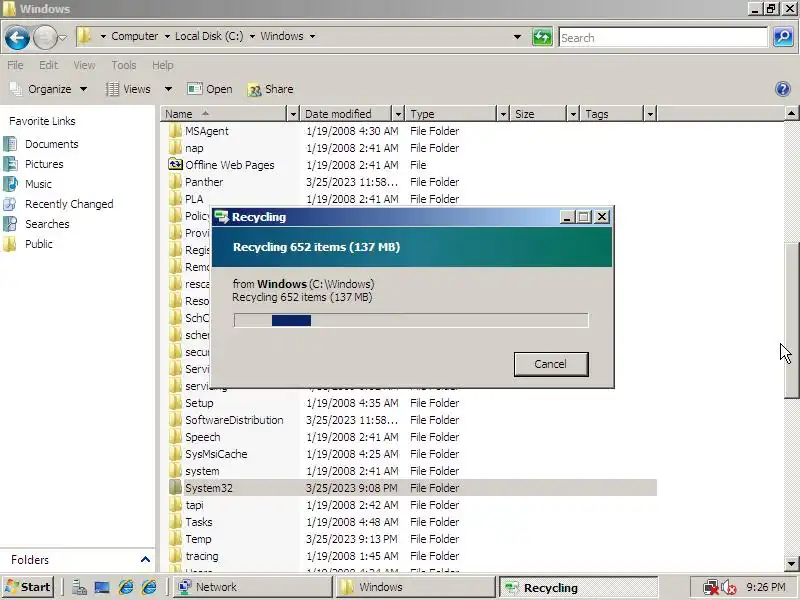Viewport: 800px width, 600px height.
Task: Click Local Disk (C:) in address bar
Action: 209,36
